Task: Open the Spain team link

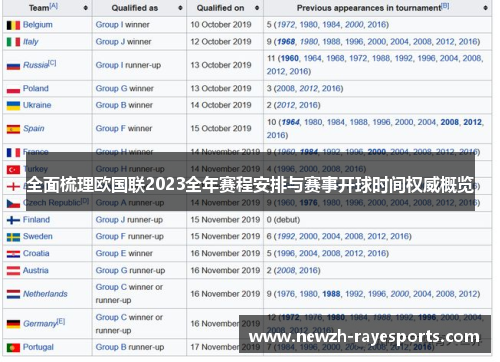Action: tap(34, 128)
